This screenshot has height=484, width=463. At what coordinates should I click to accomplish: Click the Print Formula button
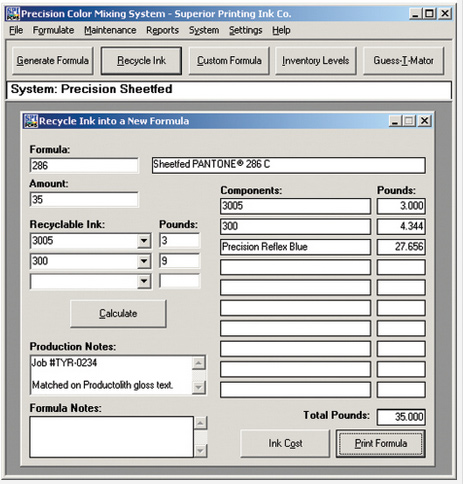click(x=381, y=443)
